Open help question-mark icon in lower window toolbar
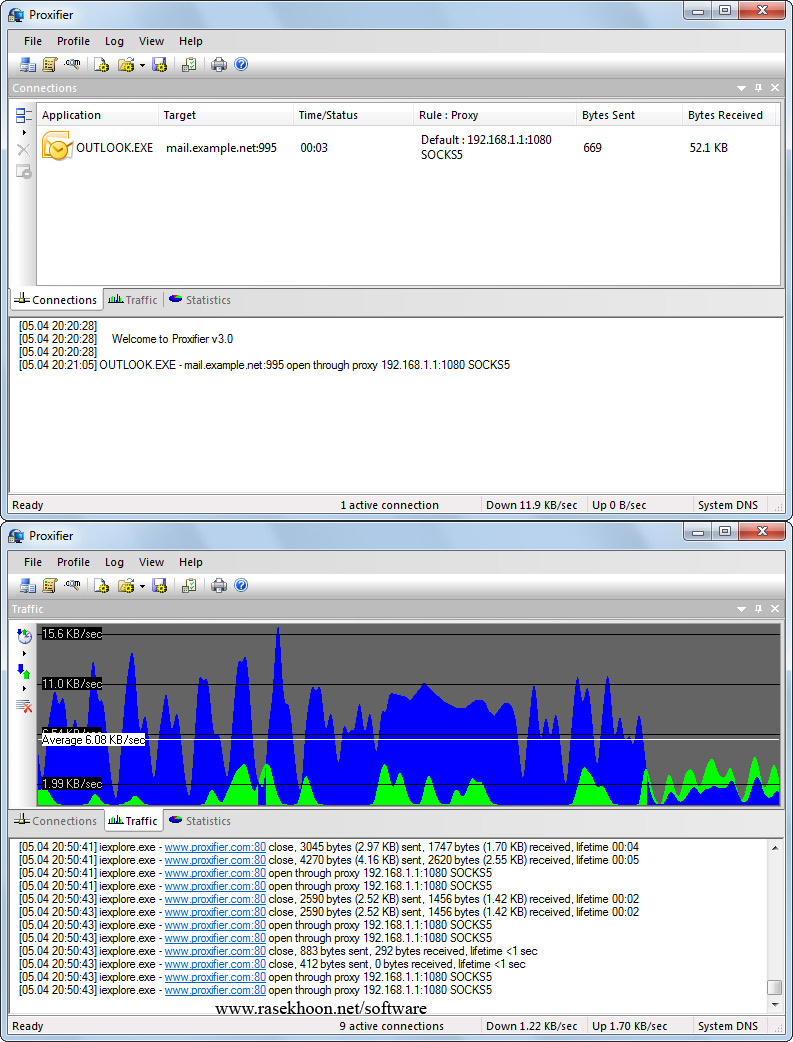 pyautogui.click(x=241, y=585)
